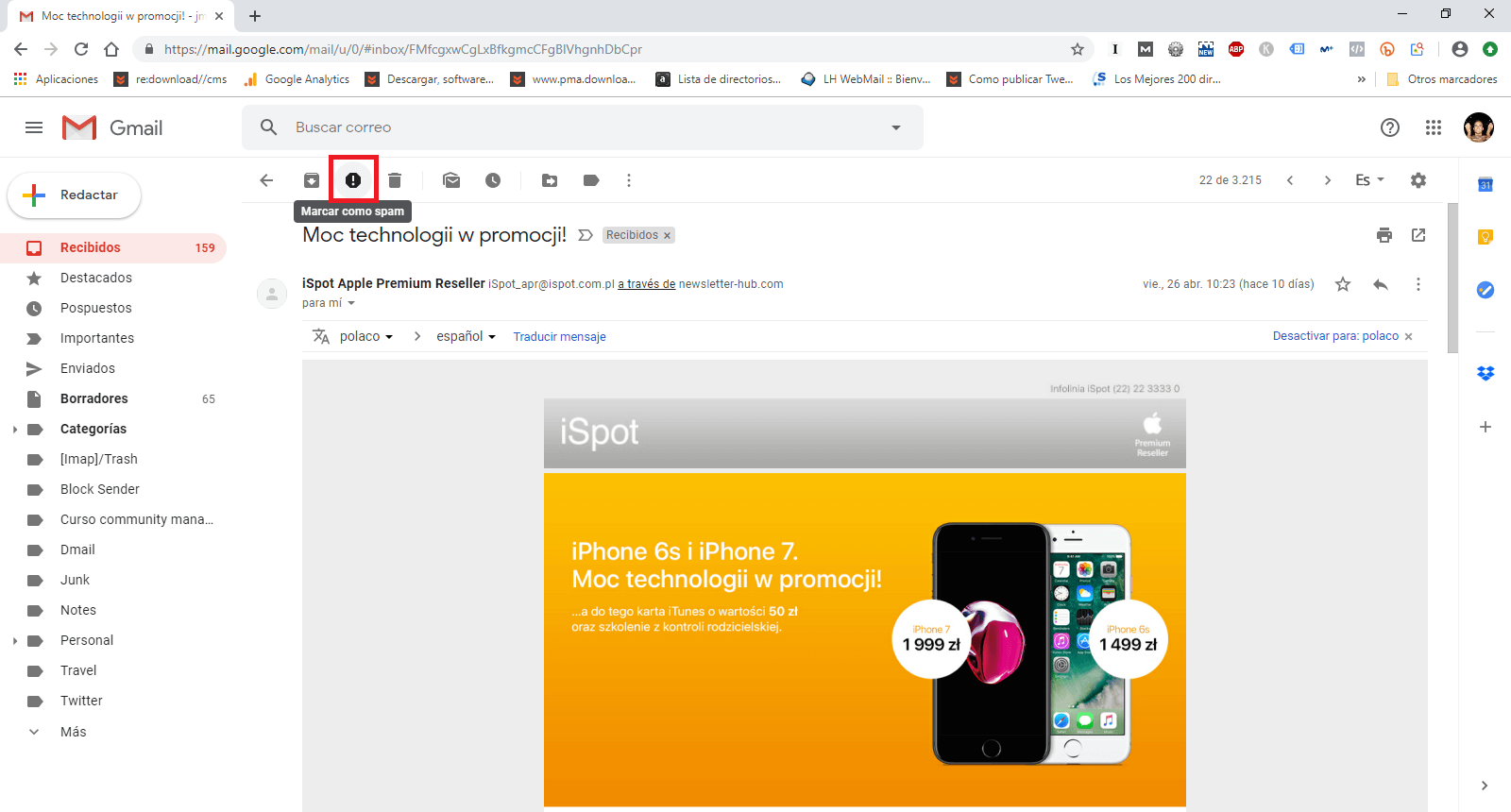Mark this email as spam
1511x812 pixels.
353,180
